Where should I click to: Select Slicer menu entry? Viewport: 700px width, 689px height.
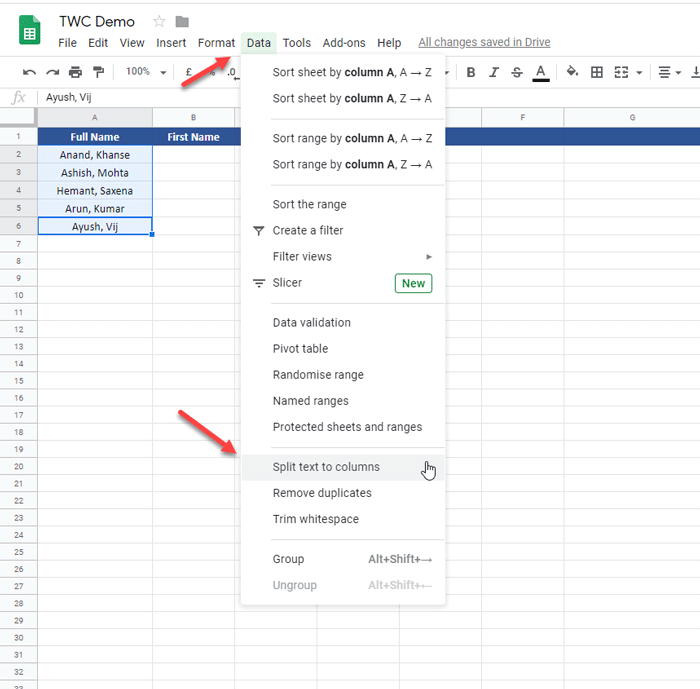coord(343,283)
